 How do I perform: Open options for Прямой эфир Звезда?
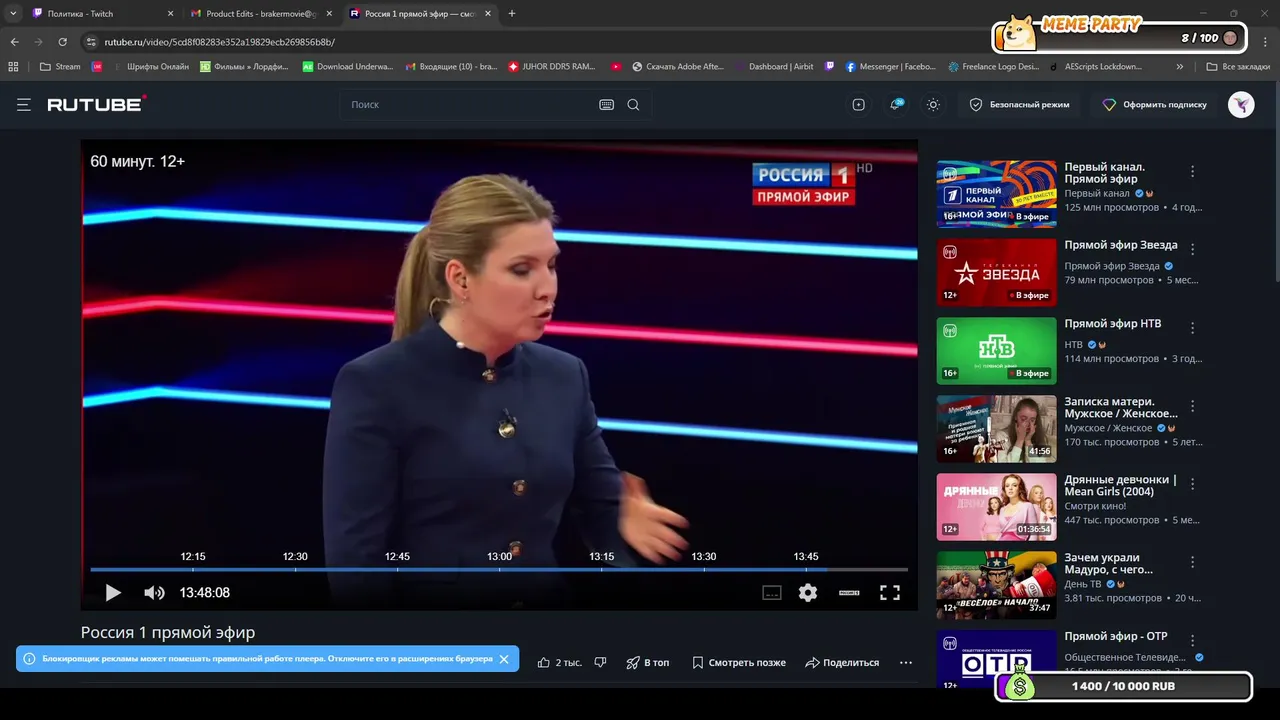pos(1192,249)
